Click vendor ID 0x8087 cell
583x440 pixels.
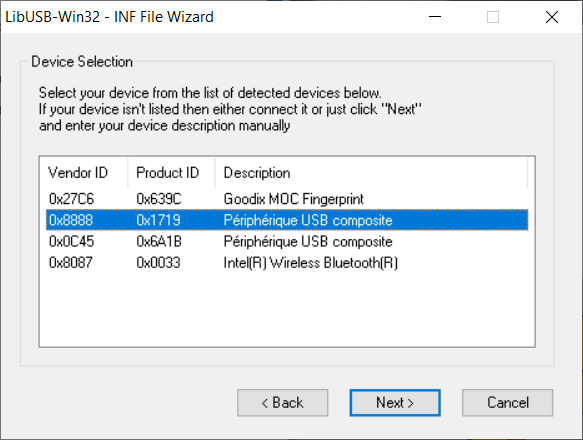(x=71, y=263)
